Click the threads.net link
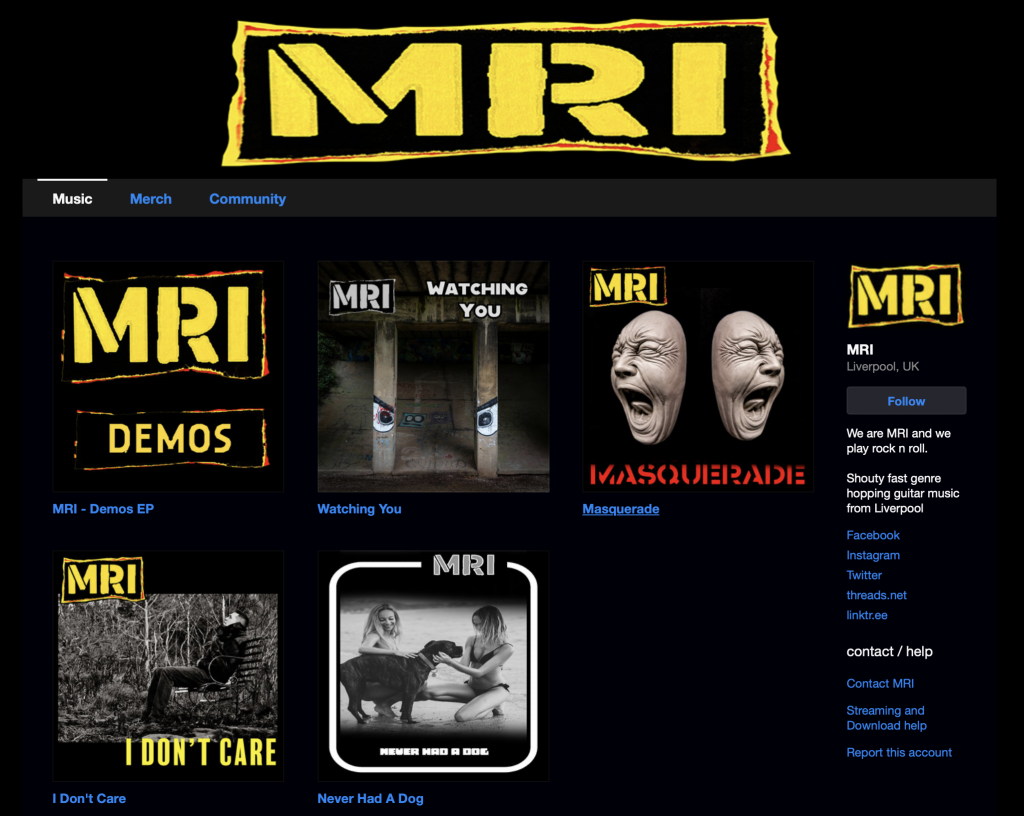The image size is (1024, 816). pos(877,595)
